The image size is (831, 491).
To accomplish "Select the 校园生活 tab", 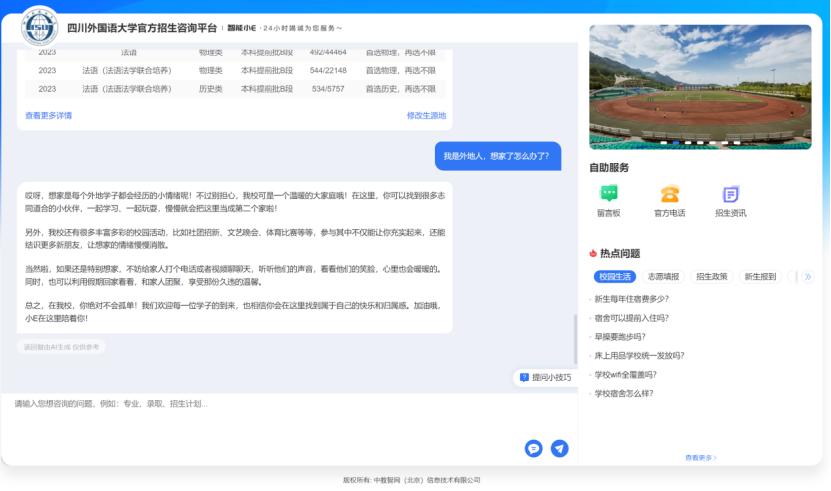I will coord(613,276).
